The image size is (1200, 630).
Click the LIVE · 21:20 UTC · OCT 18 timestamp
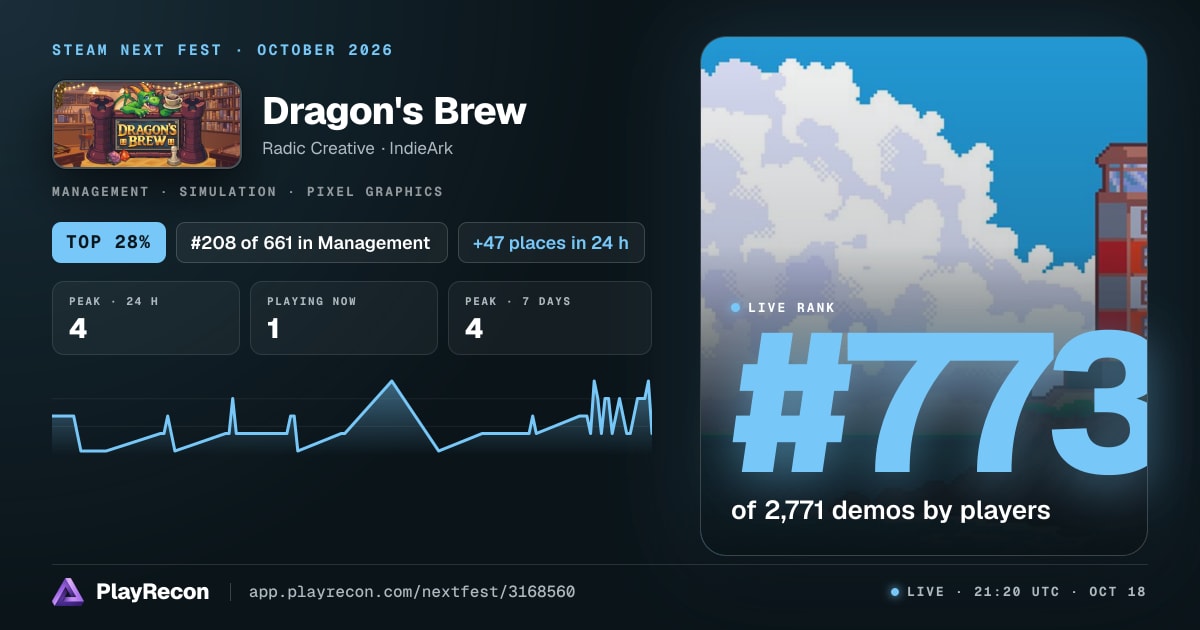click(1018, 592)
